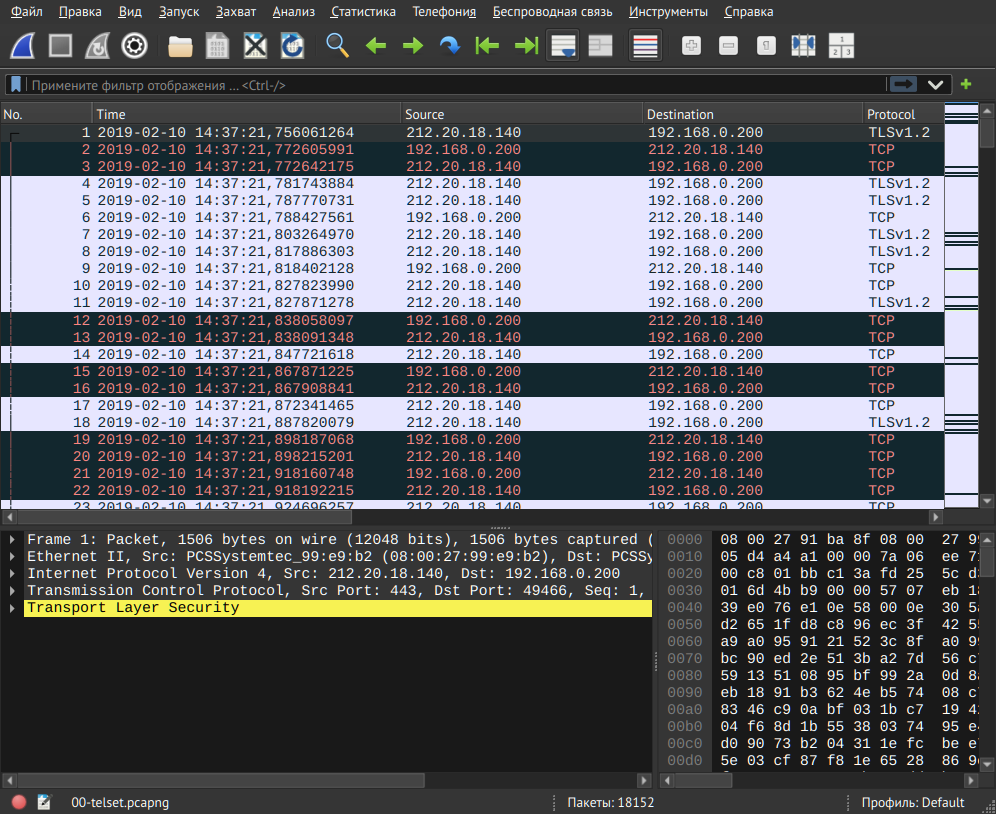
Task: Go to a specific packet with the curved arrow
Action: coord(450,46)
